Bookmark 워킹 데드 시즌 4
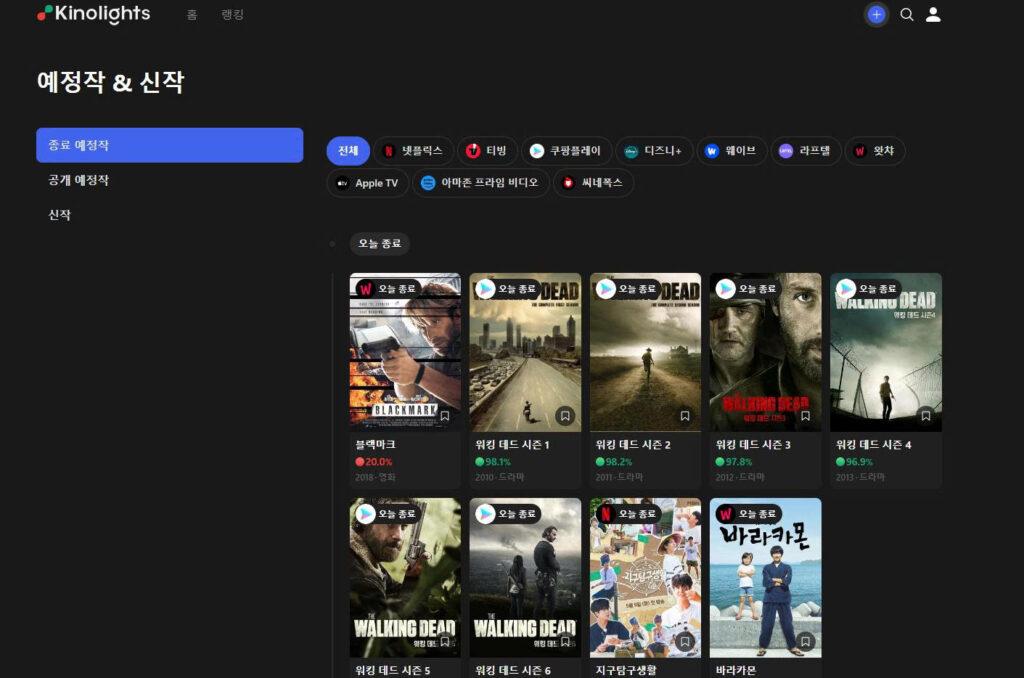Image resolution: width=1024 pixels, height=678 pixels. 925,415
